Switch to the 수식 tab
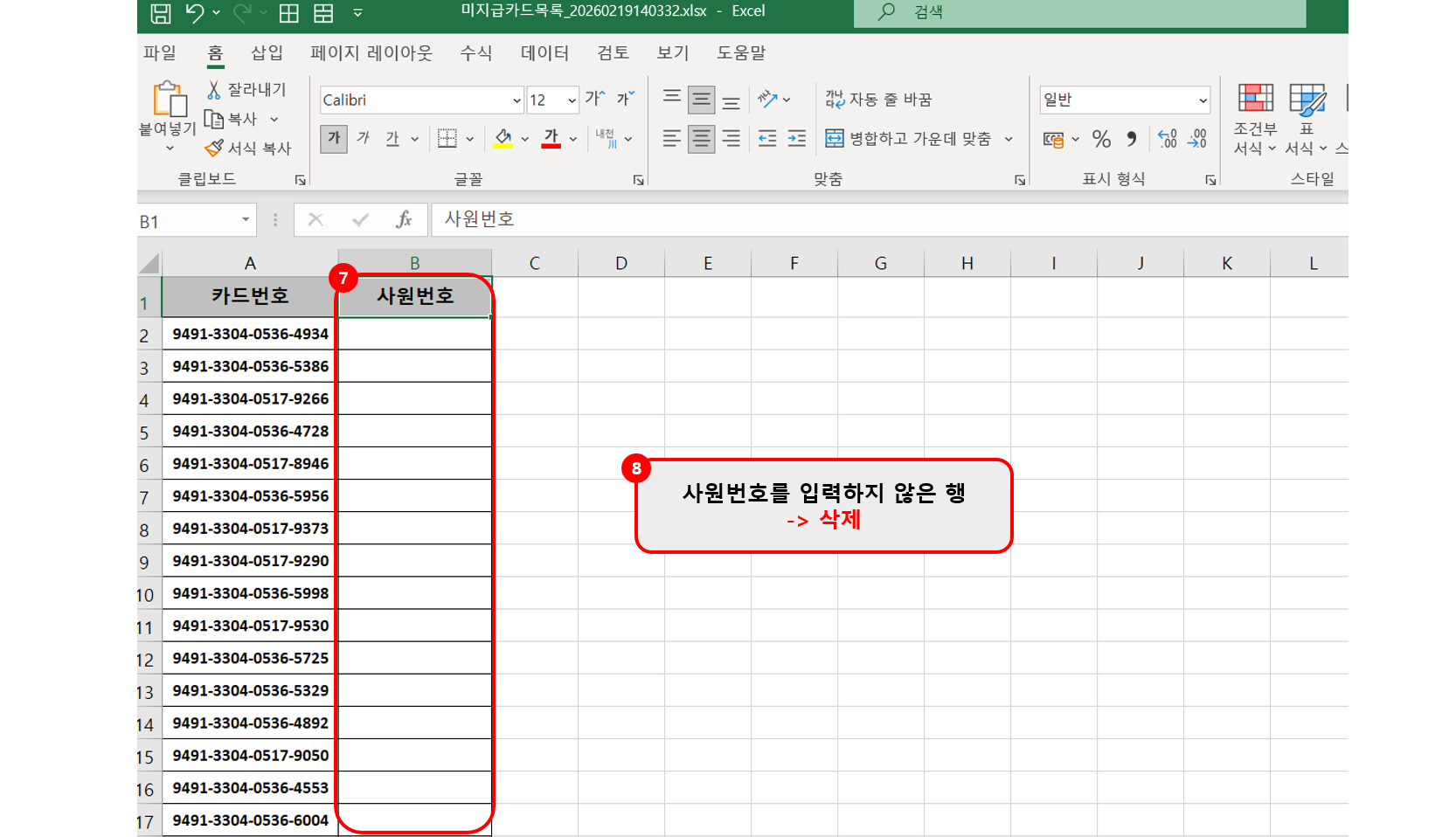The height and width of the screenshot is (837, 1456). point(476,52)
